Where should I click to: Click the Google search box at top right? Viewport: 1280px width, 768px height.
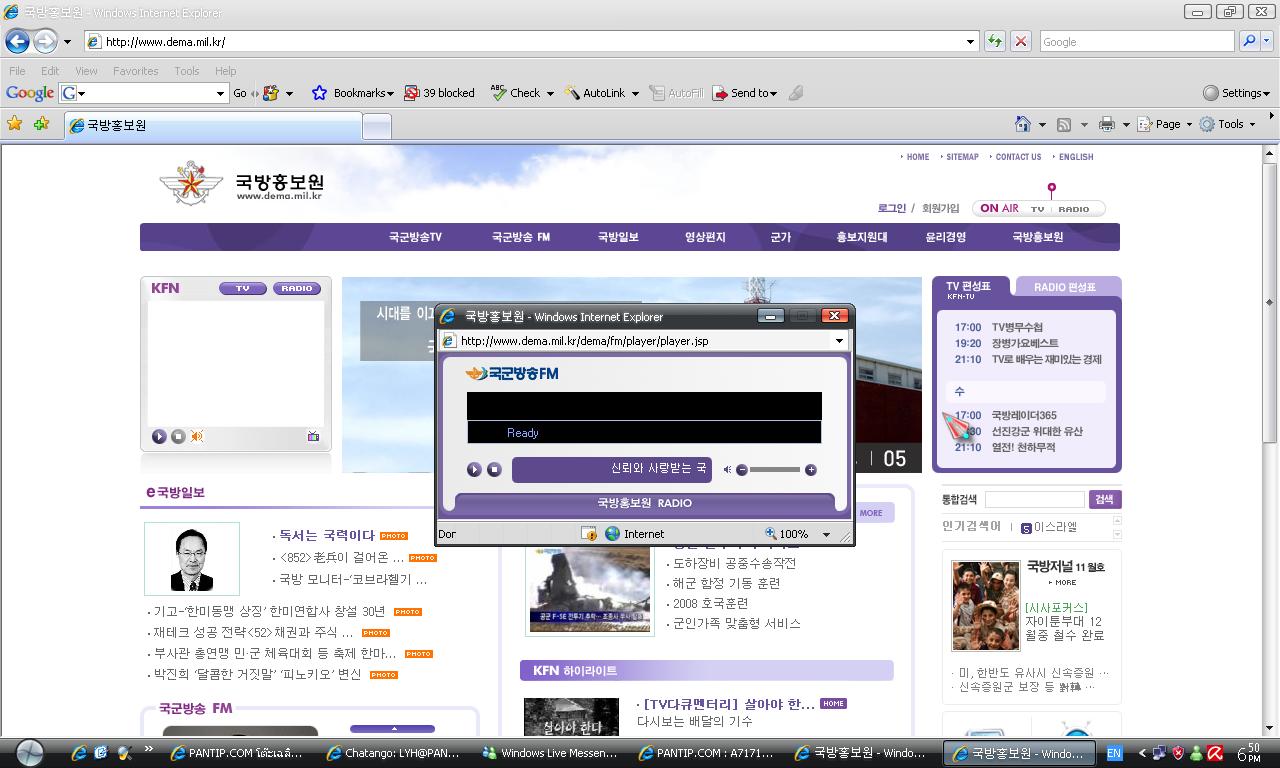tap(1137, 41)
